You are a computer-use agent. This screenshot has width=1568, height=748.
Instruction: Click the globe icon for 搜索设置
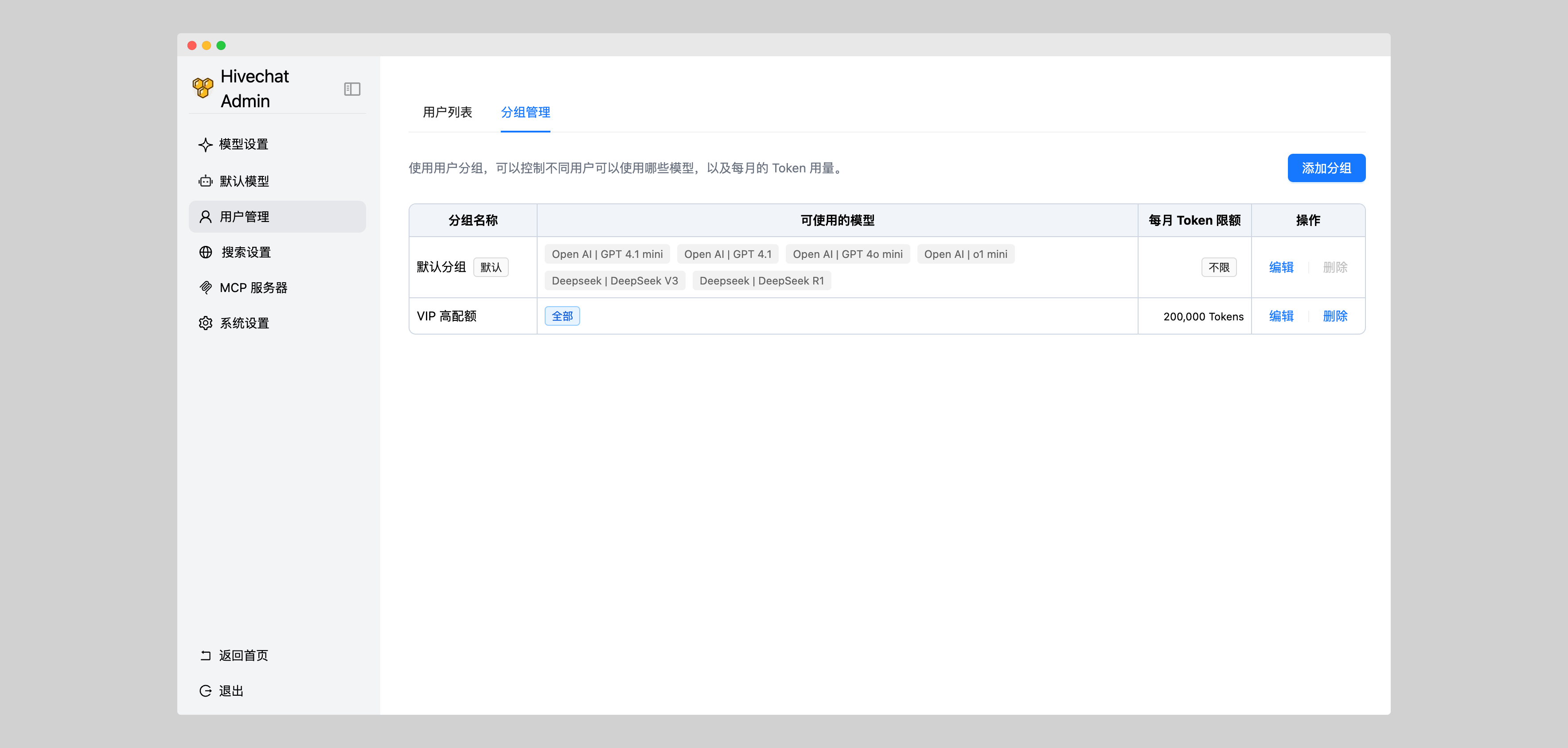click(205, 252)
